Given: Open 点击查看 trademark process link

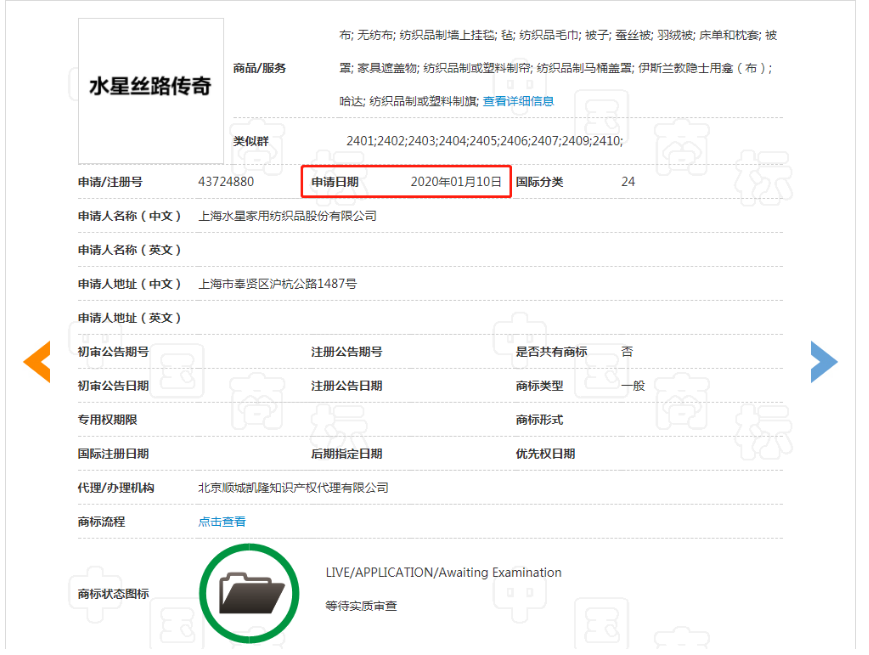Looking at the screenshot, I should 222,521.
